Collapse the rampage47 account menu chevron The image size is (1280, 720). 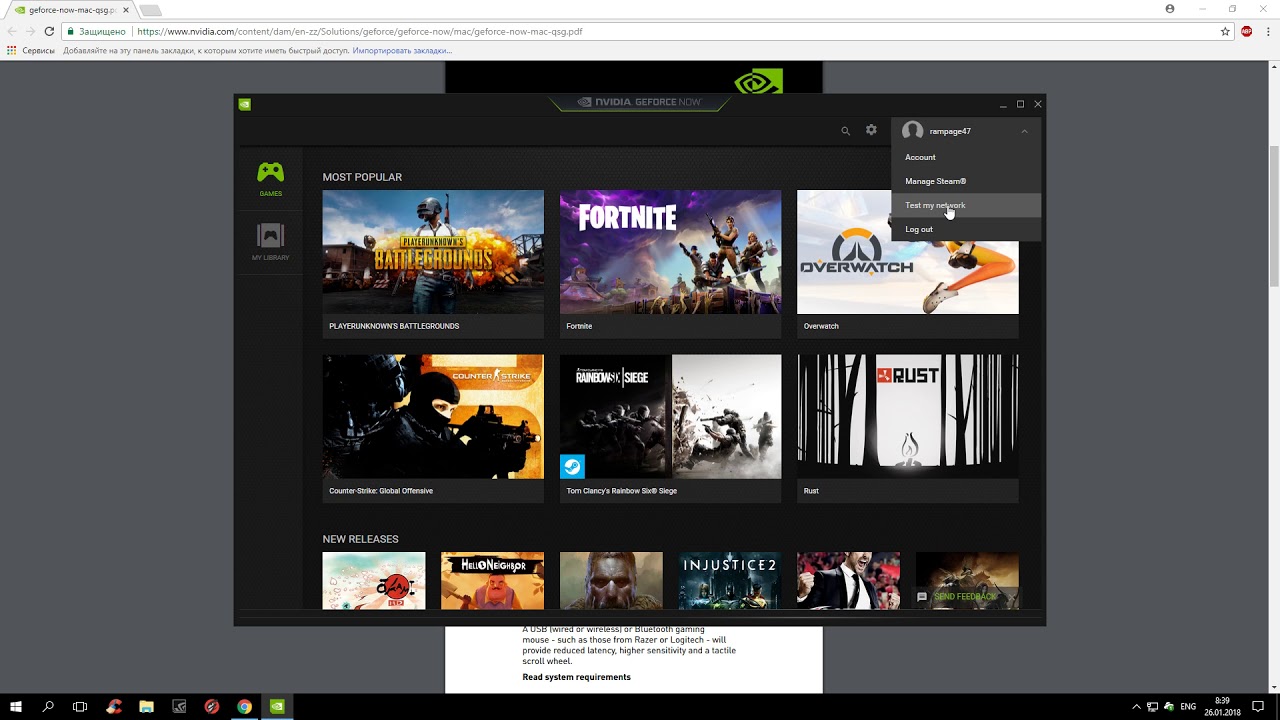tap(1024, 131)
